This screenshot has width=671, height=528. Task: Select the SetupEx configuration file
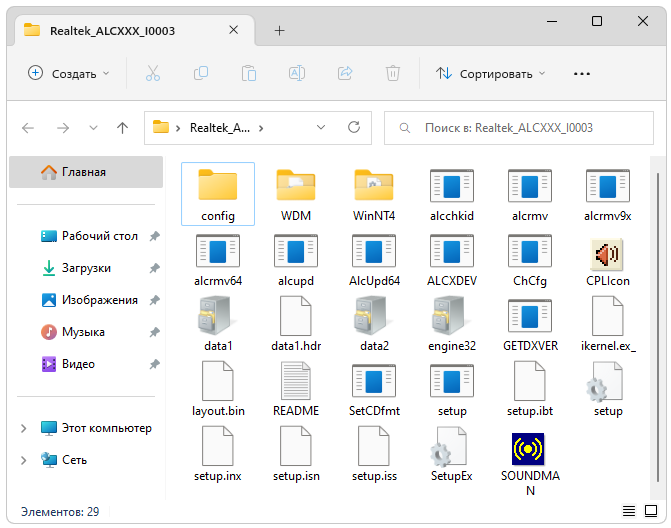point(452,454)
